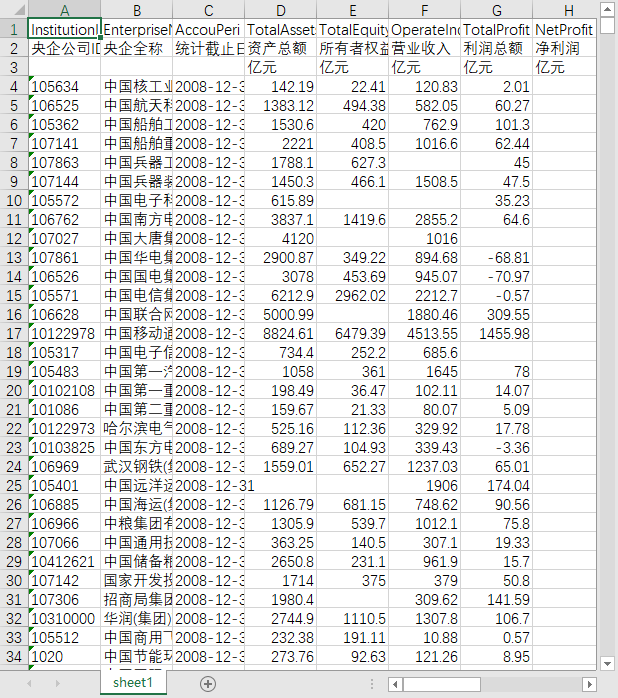Select the cell with value 121.26
The width and height of the screenshot is (618, 698).
click(424, 656)
